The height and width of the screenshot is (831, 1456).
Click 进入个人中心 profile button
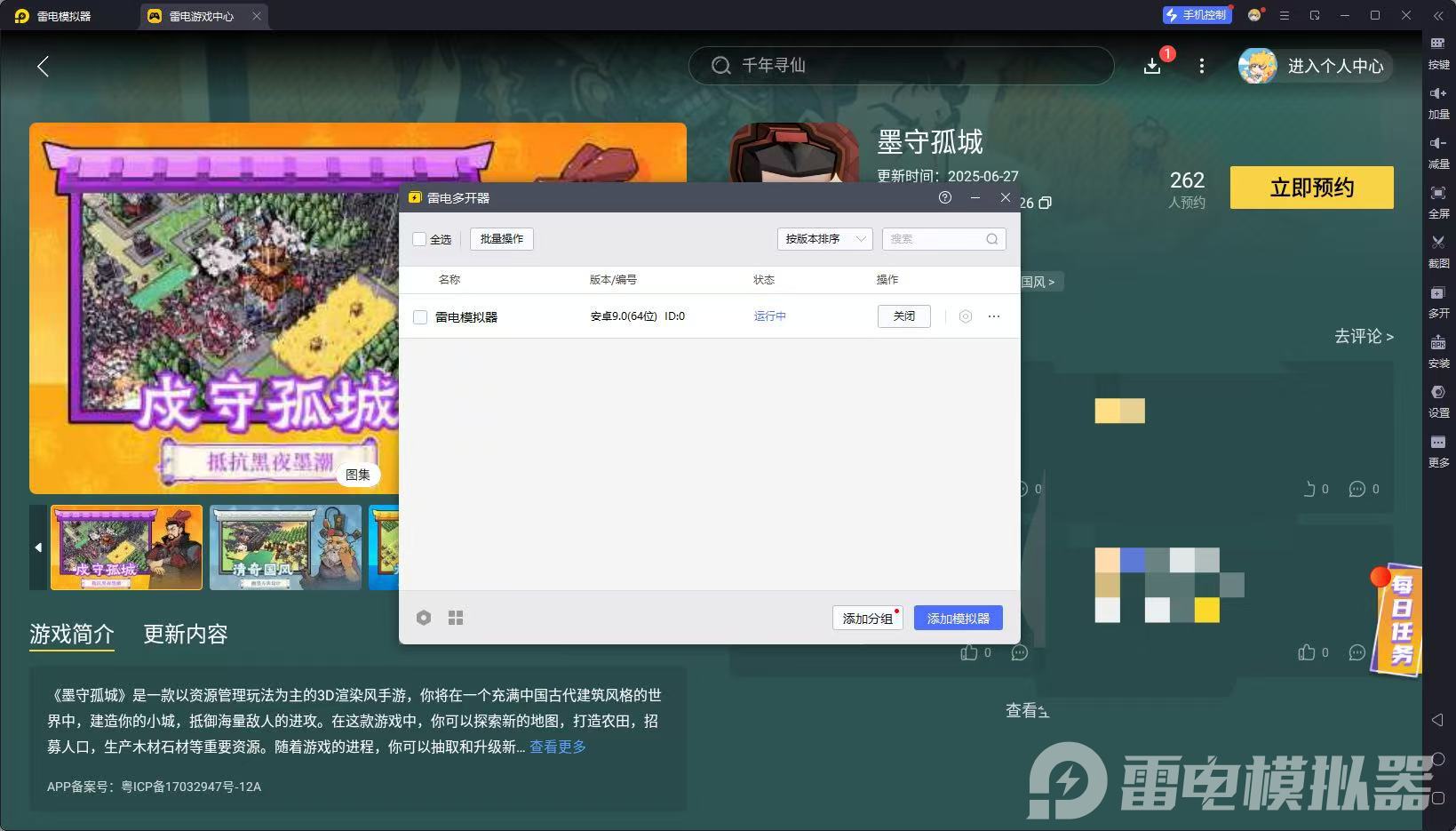tap(1315, 66)
